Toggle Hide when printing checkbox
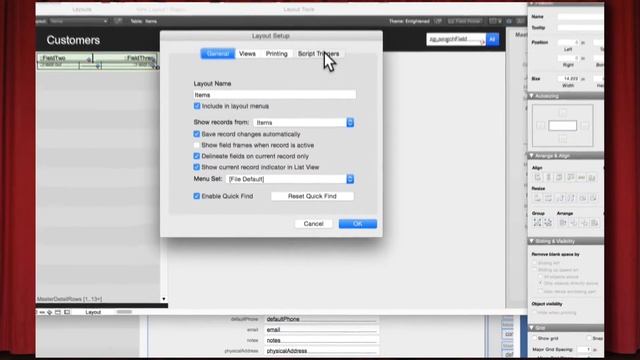This screenshot has width=640, height=360. (534, 313)
